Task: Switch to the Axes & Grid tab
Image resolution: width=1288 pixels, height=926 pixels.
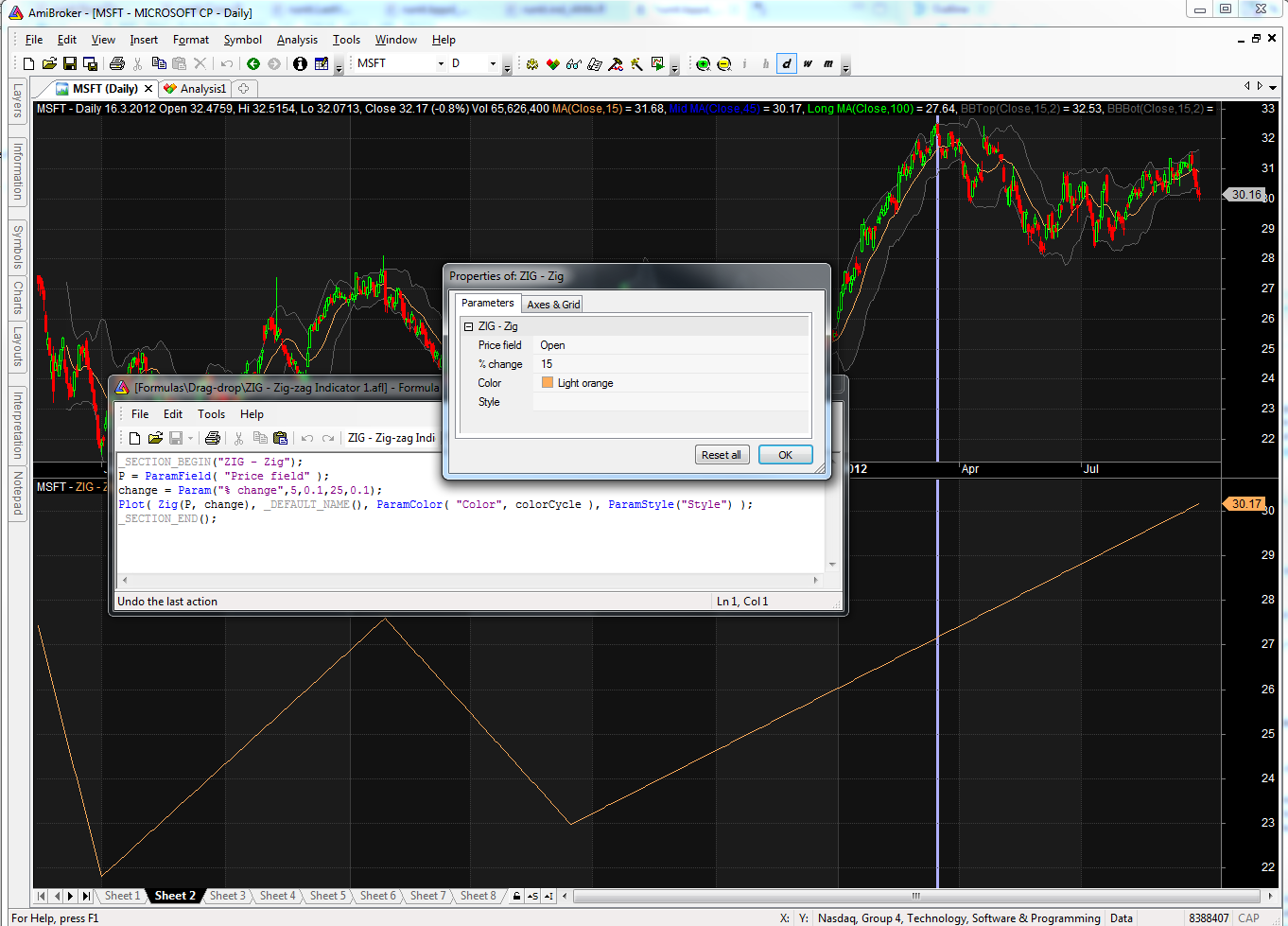Action: click(553, 305)
